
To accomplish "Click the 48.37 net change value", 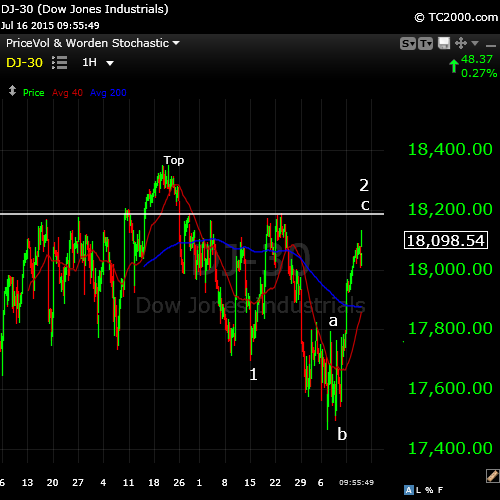I will point(477,59).
